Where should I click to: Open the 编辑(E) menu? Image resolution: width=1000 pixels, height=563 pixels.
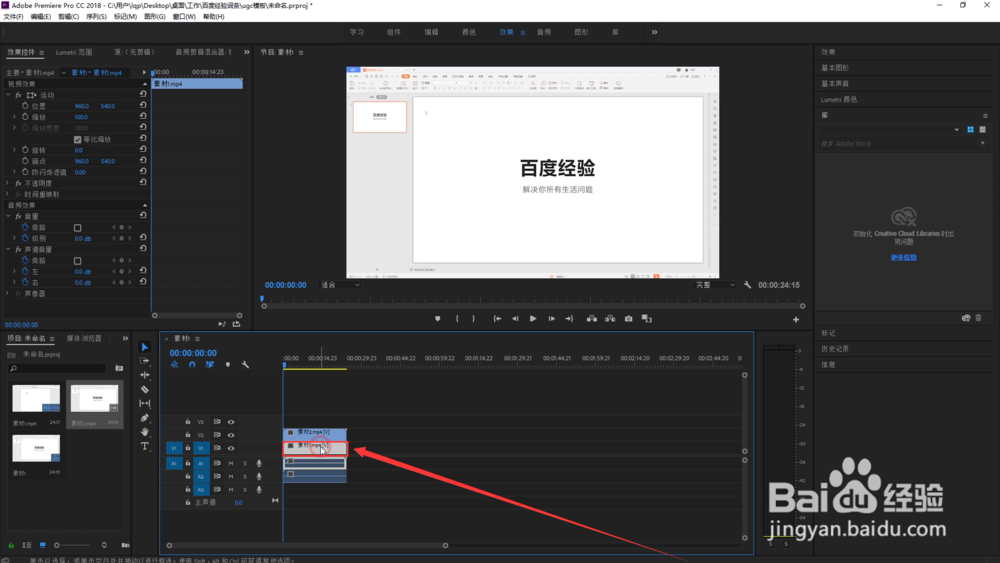(41, 17)
